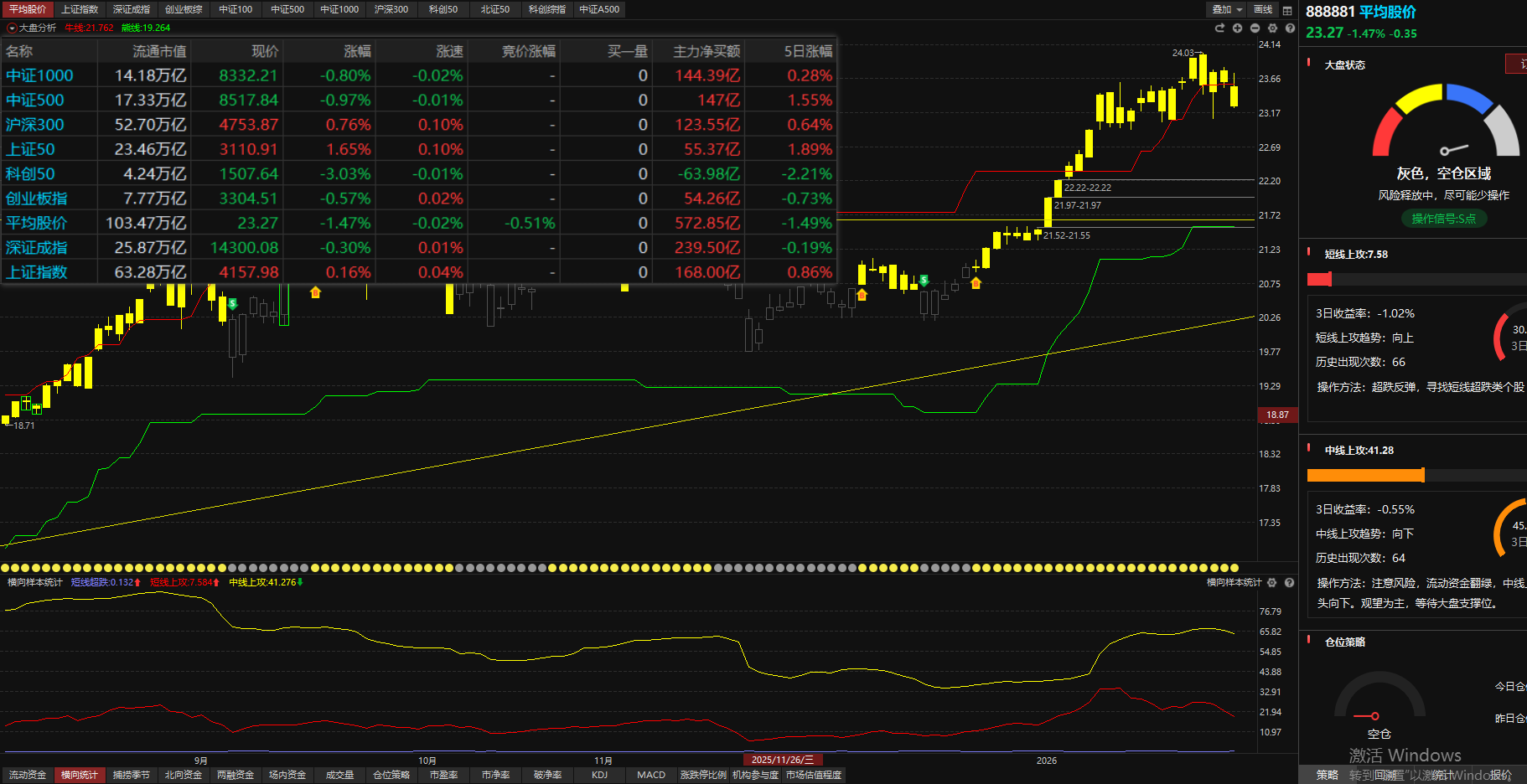Open 横向样本统计 panel settings gear
Image resolution: width=1527 pixels, height=784 pixels.
coord(1272,582)
